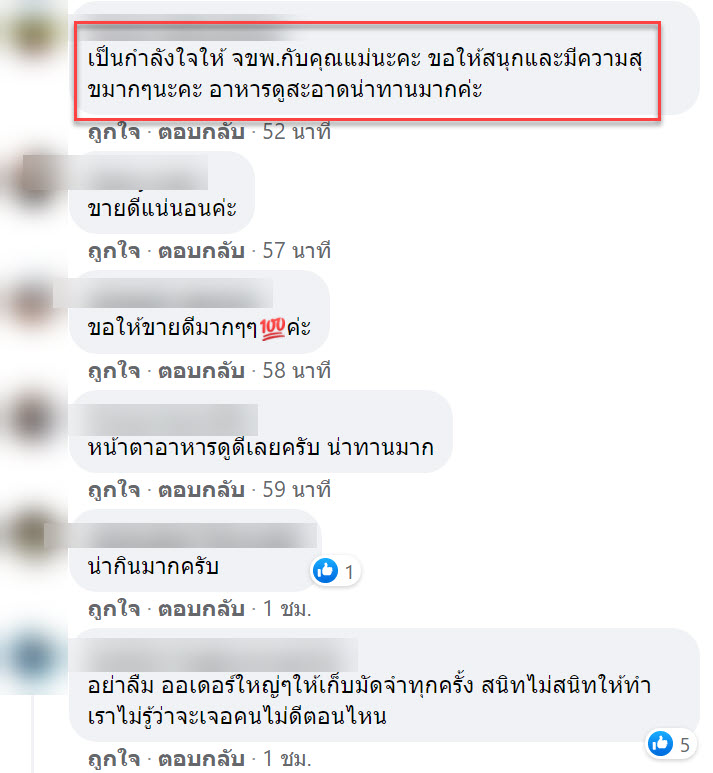
Task: Click ถูกใจ under the 52 นาที comment
Action: (x=114, y=132)
